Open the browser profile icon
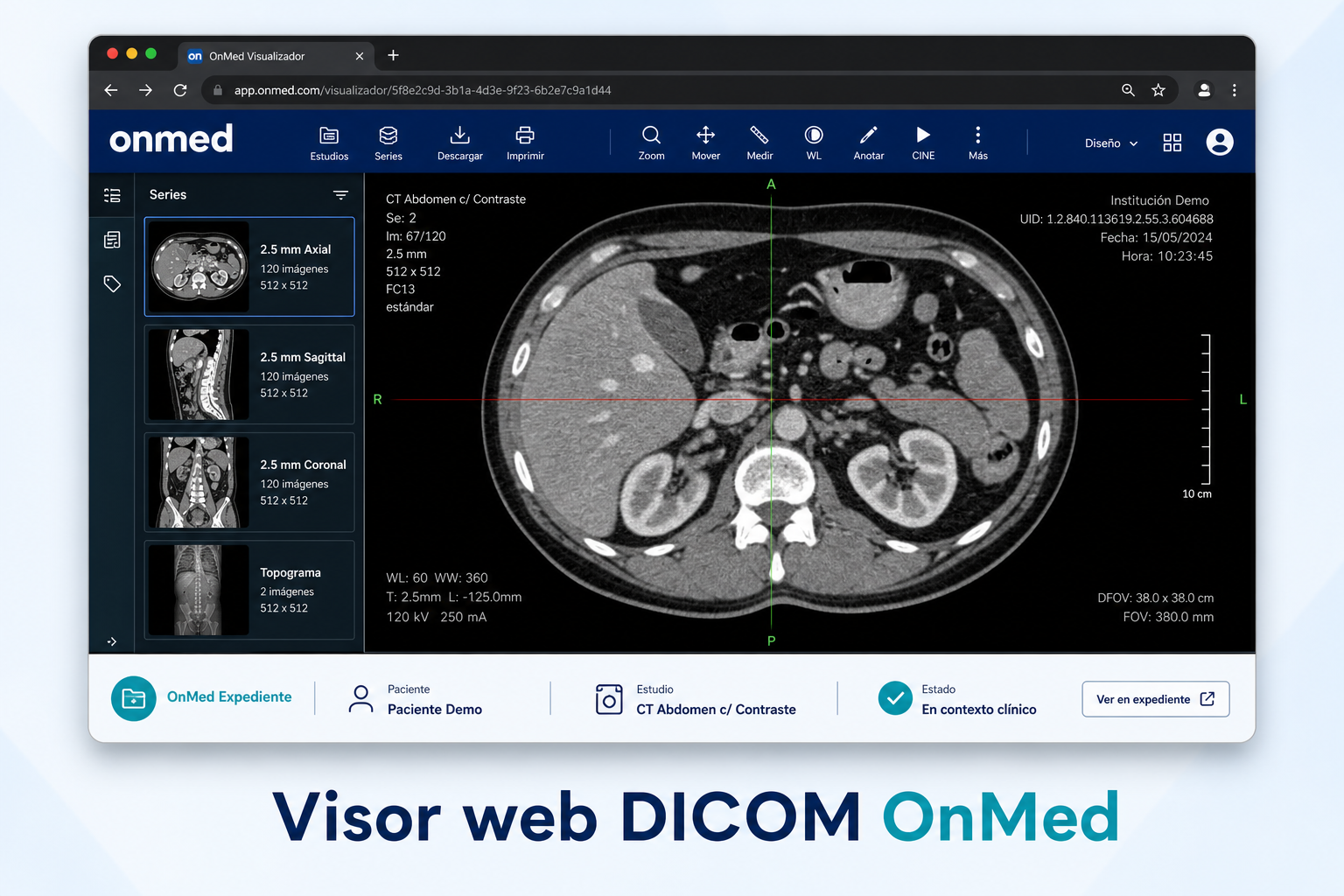Screen dimensions: 1344x896 (x=1204, y=90)
